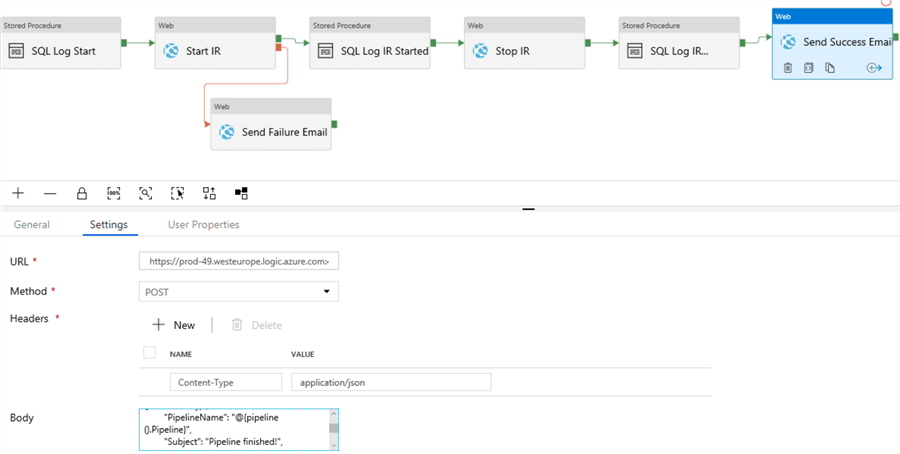900x454 pixels.
Task: Switch to the General tab
Action: 32,225
